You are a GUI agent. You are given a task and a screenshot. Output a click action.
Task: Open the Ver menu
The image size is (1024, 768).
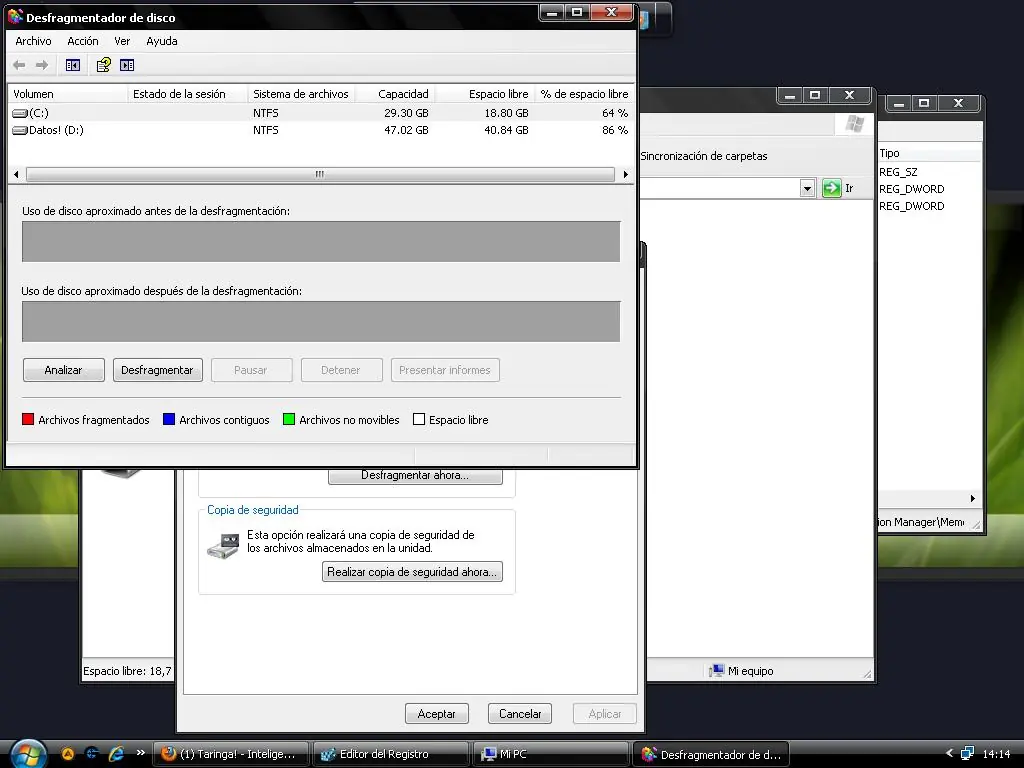(122, 41)
